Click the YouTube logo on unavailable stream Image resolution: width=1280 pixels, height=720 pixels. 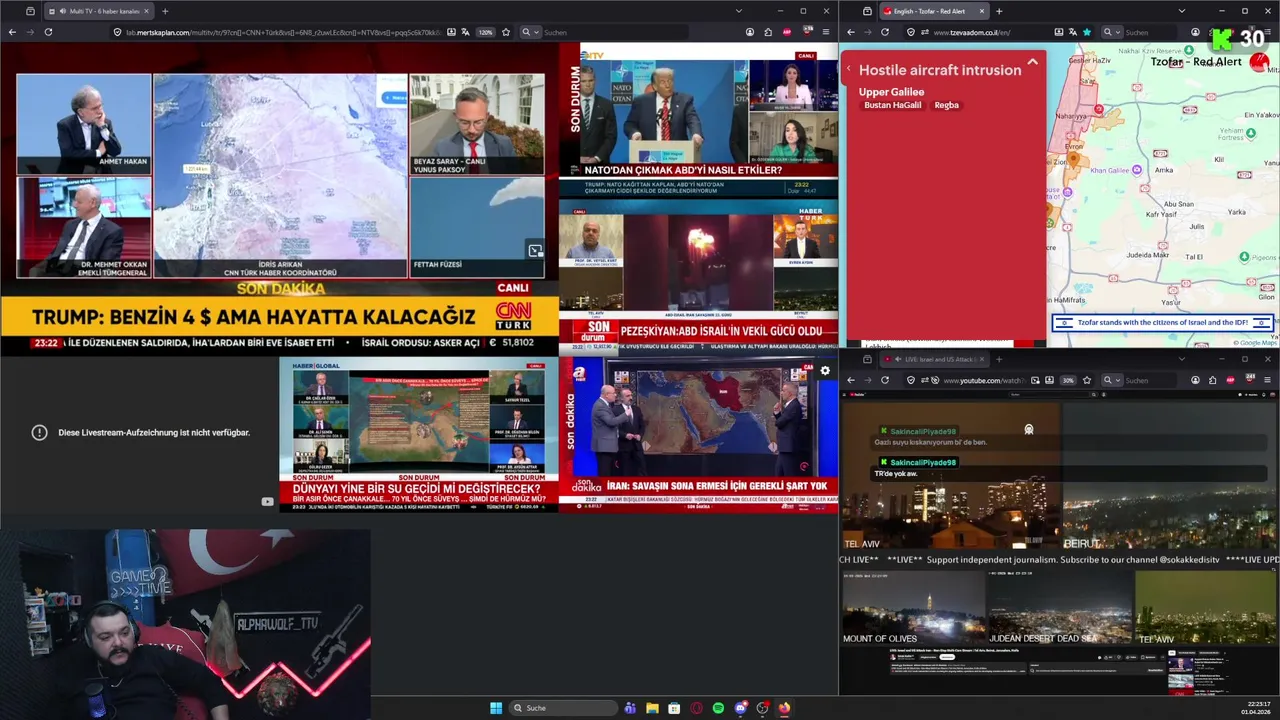tap(267, 502)
